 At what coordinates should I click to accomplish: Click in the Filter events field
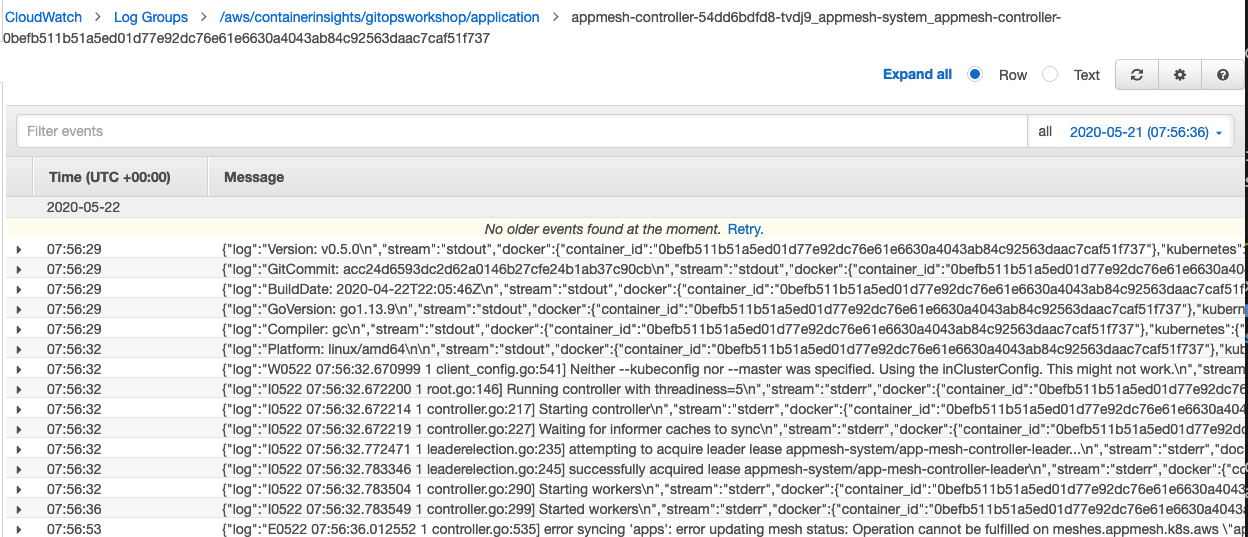tap(520, 132)
